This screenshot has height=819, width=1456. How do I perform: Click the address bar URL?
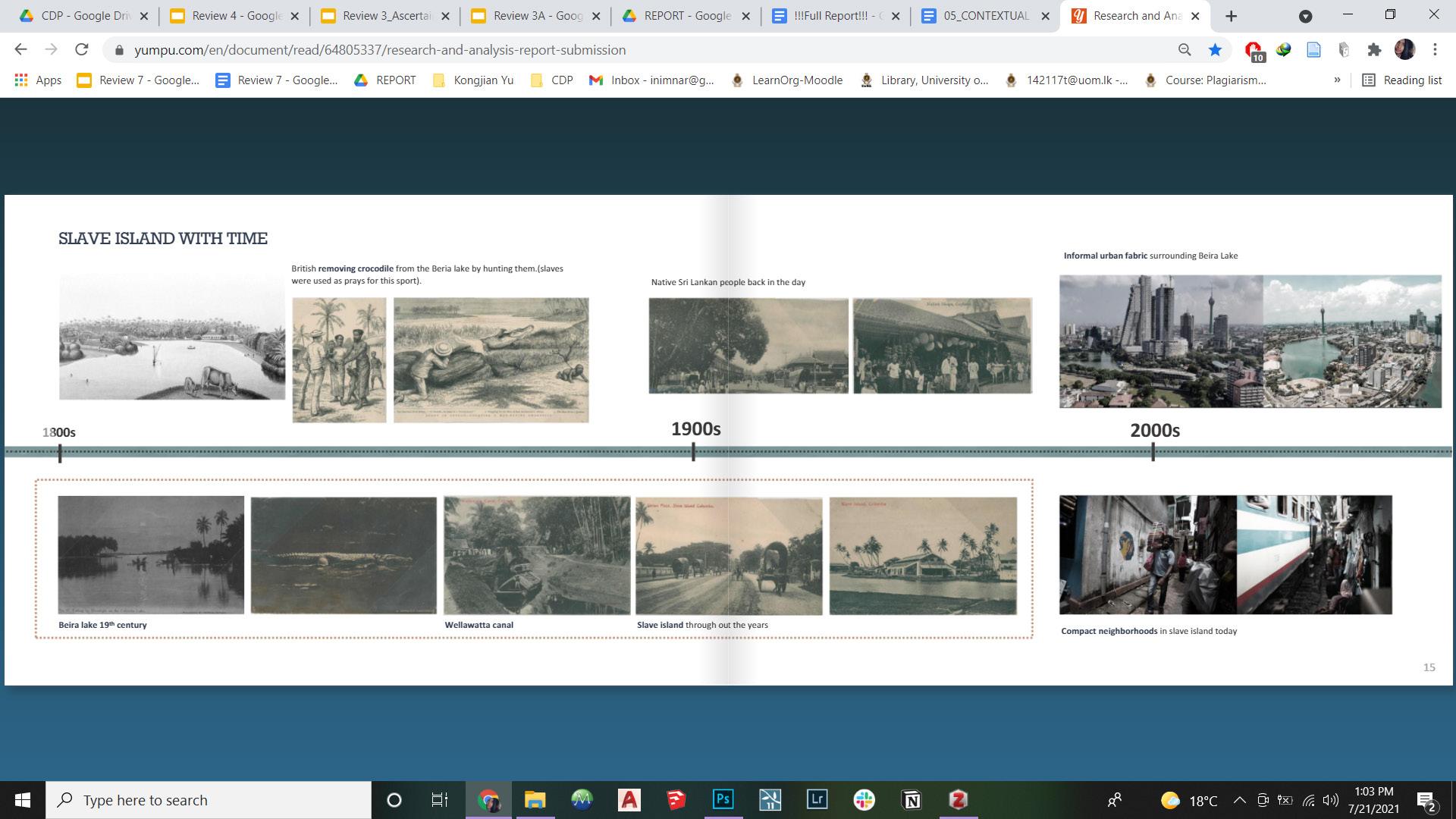tap(379, 50)
